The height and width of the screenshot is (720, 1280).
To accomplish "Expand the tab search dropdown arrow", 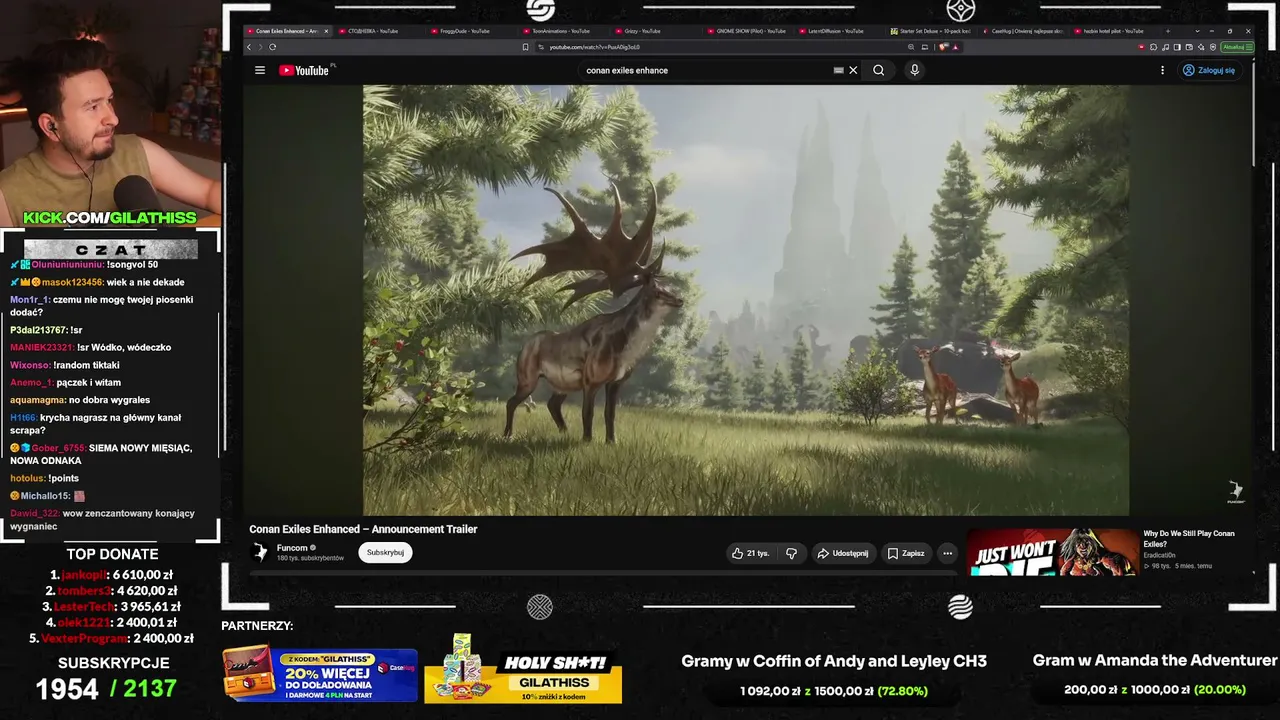I will point(1197,31).
